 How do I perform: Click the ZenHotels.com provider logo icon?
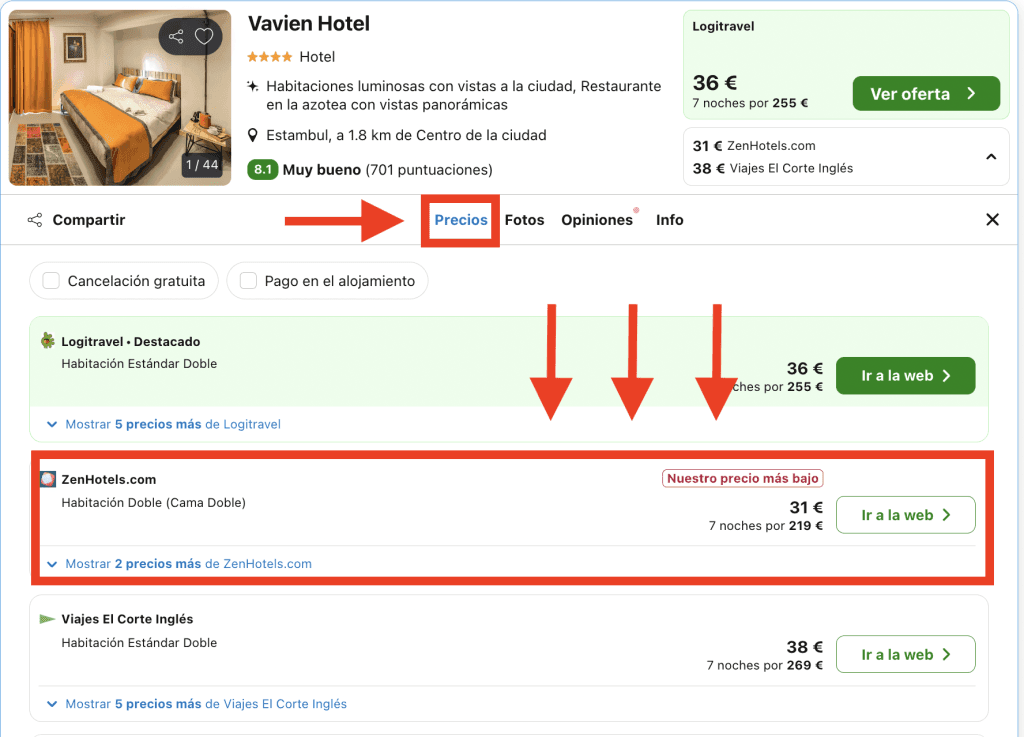pyautogui.click(x=48, y=480)
